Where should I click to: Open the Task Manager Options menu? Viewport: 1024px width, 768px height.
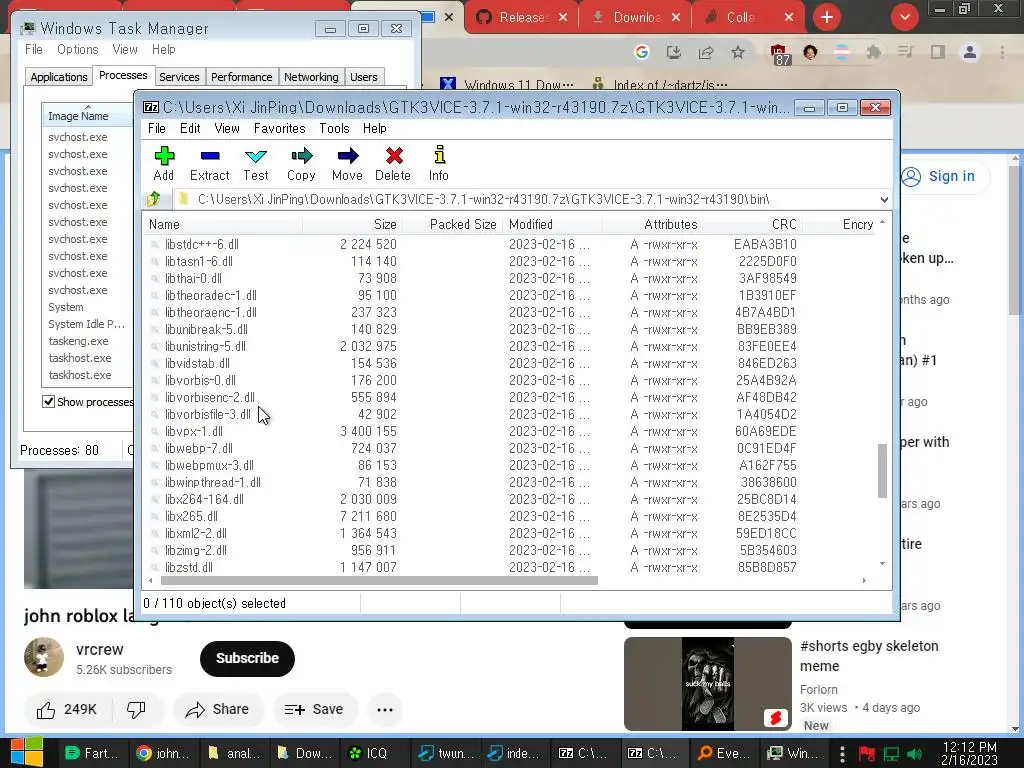point(77,50)
